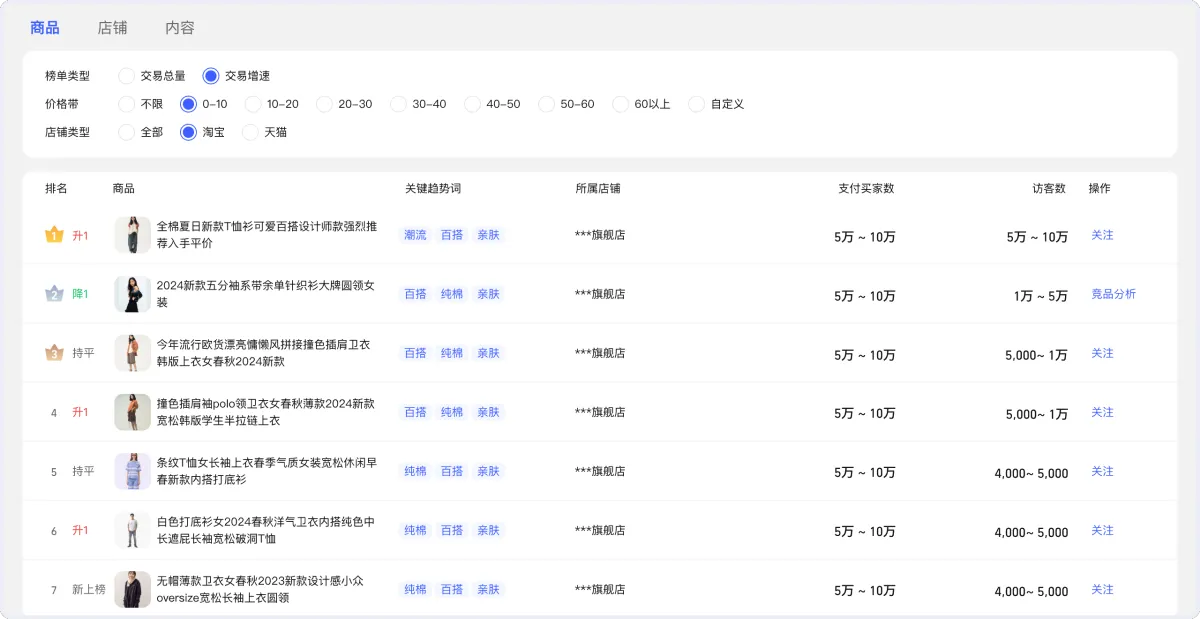The width and height of the screenshot is (1200, 619).
Task: Click 关注 for the rank 7 product
Action: point(1102,589)
